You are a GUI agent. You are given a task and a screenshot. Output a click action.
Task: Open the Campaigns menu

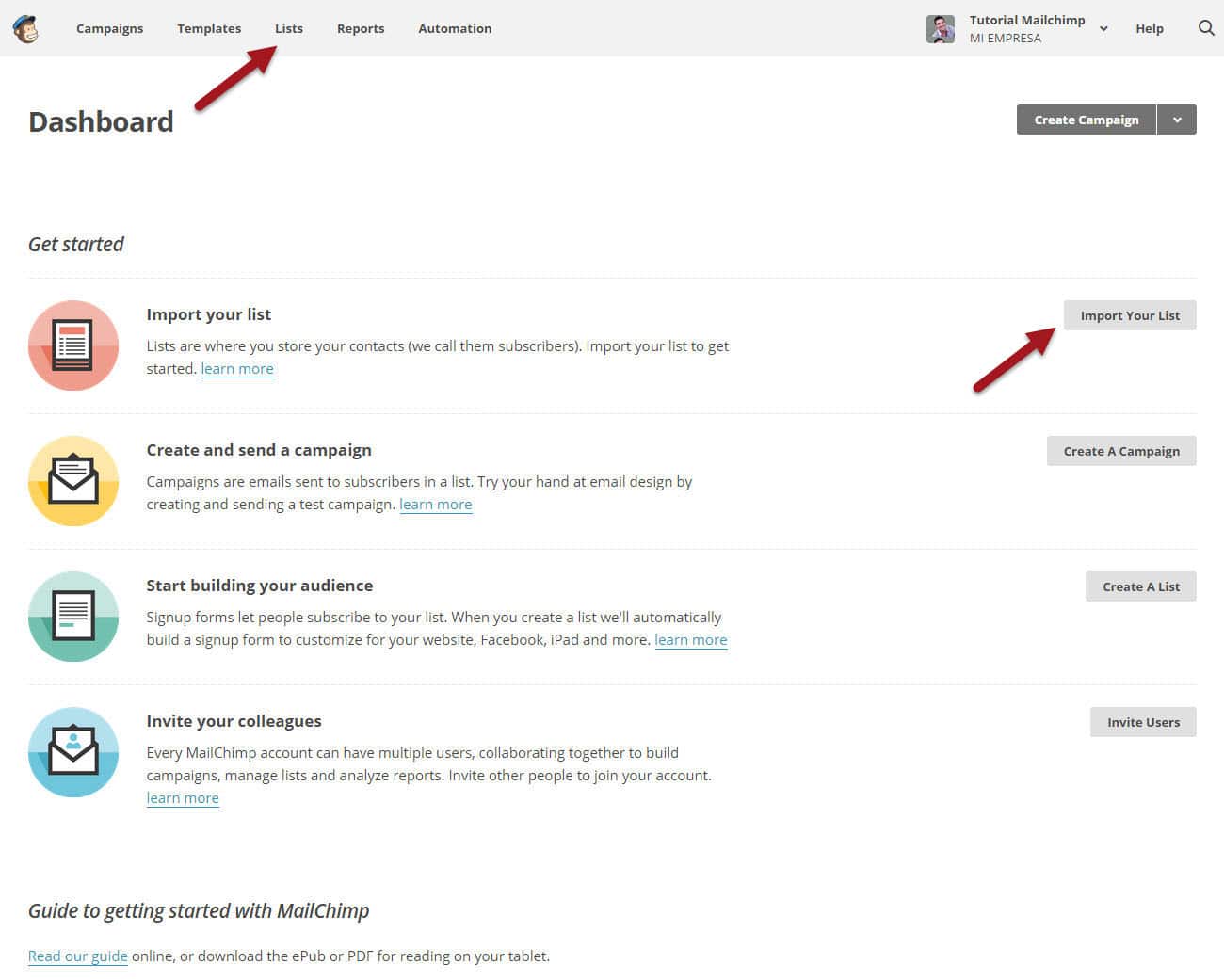point(110,28)
